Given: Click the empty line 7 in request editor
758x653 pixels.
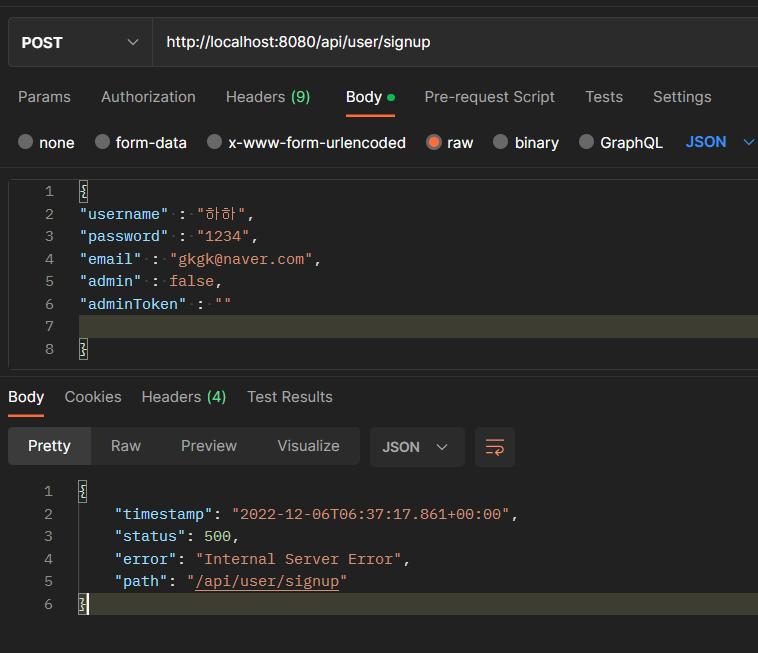Looking at the screenshot, I should click(x=418, y=327).
